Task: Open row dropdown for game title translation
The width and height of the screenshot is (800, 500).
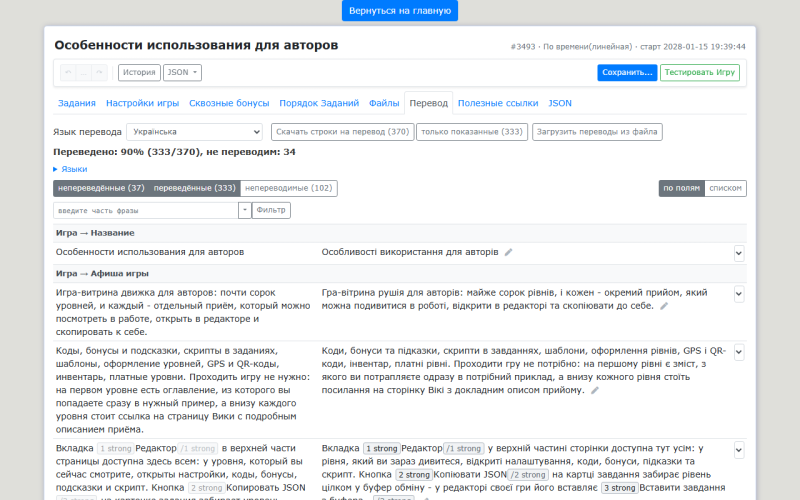Action: tap(739, 253)
